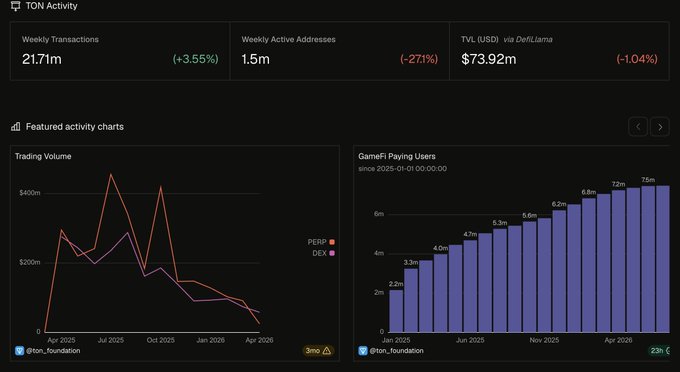Screen dimensions: 680x372
Task: Click the PERP legend label
Action: coord(317,242)
